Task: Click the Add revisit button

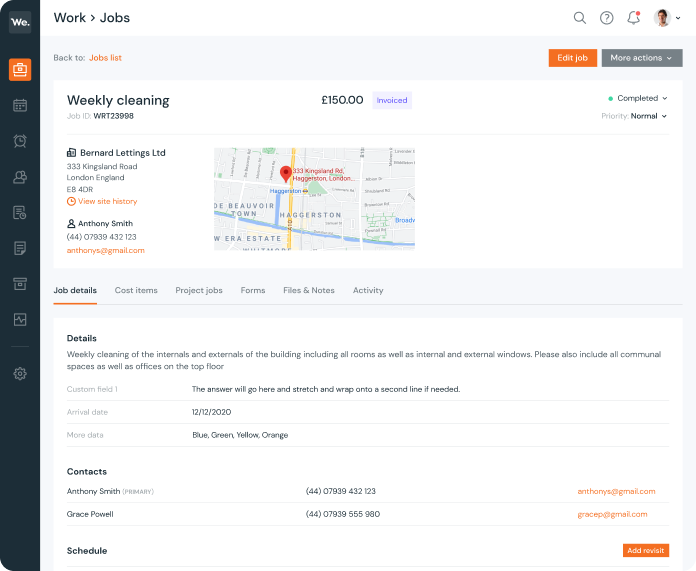Action: click(646, 551)
